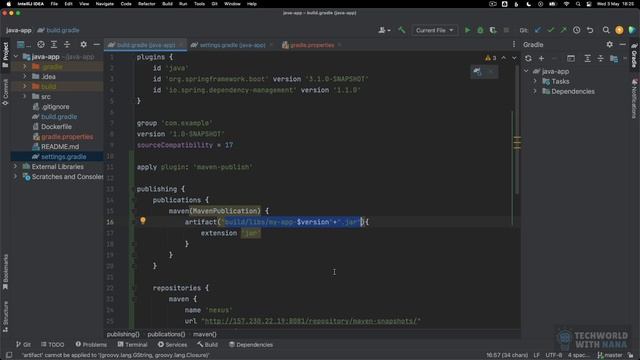Click master branch widget in status bar
Image resolution: width=640 pixels, height=360 pixels.
click(x=610, y=355)
